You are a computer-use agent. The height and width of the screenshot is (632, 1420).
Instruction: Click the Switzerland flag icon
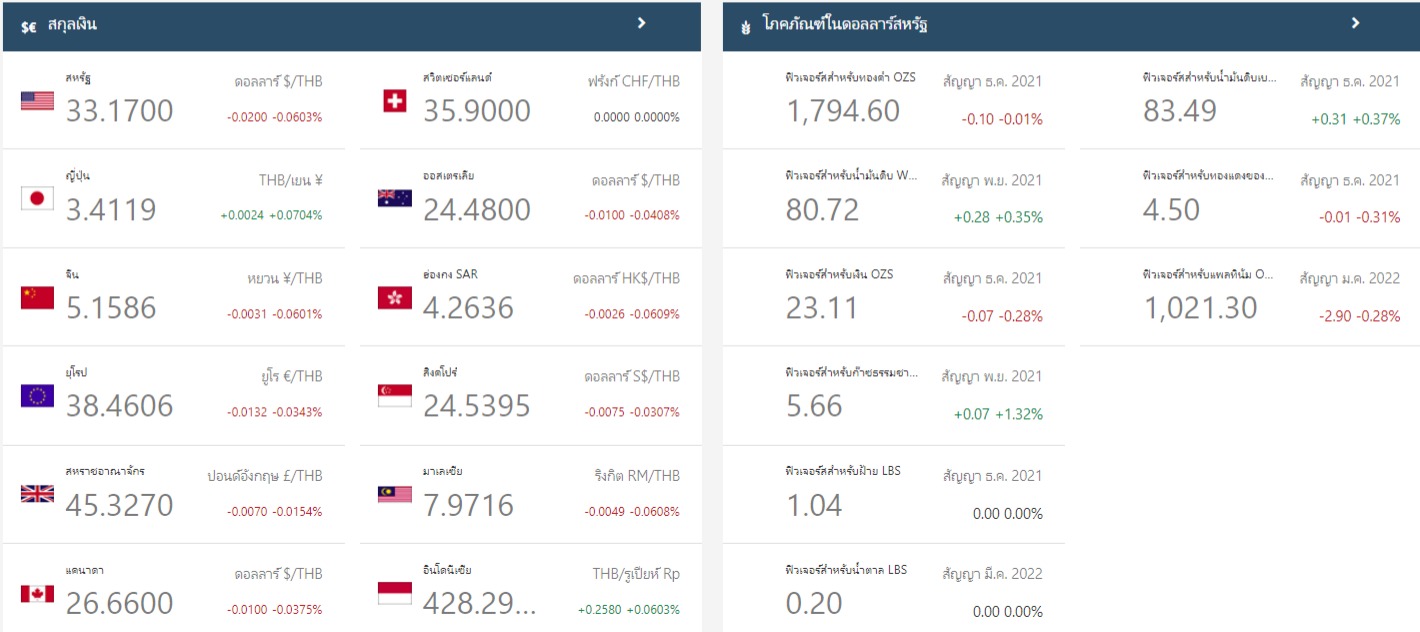[395, 100]
